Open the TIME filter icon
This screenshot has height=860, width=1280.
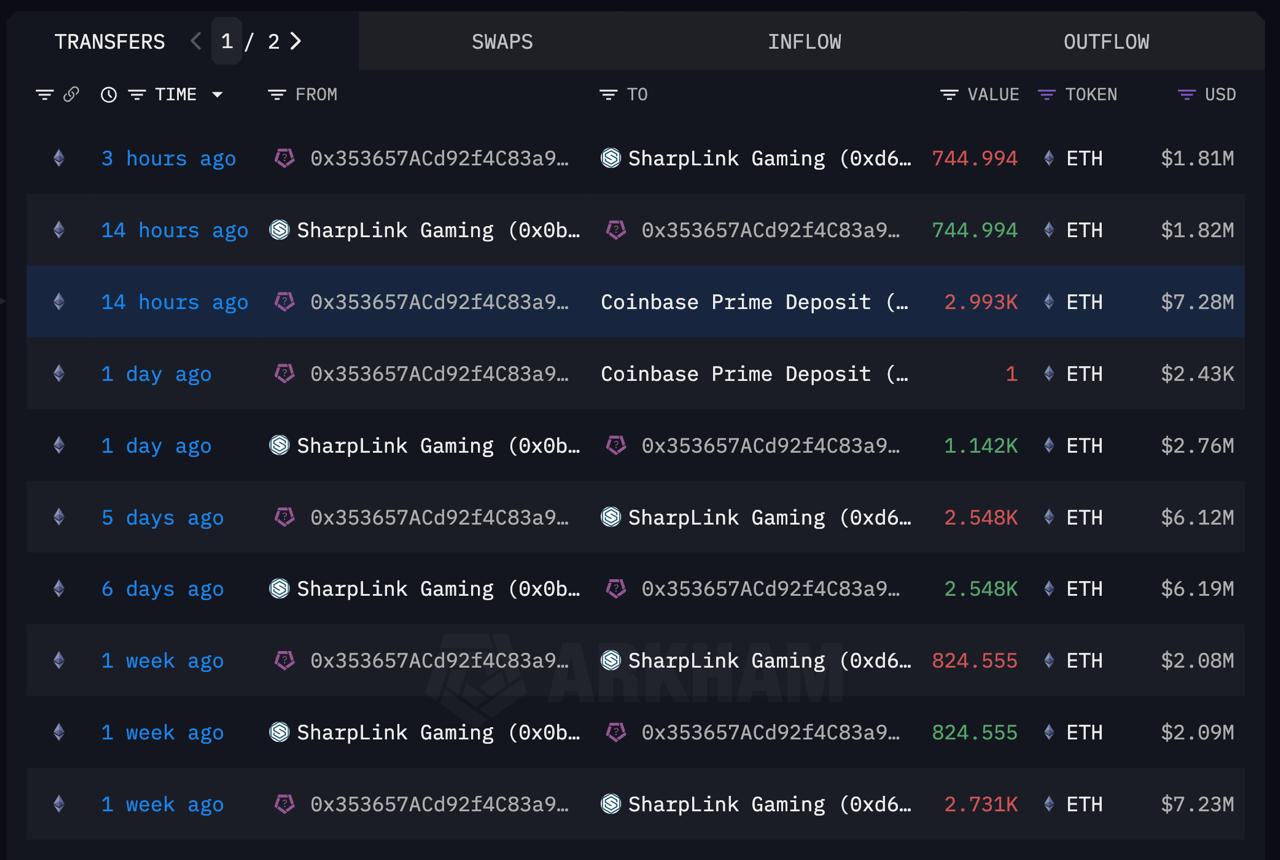pyautogui.click(x=137, y=95)
